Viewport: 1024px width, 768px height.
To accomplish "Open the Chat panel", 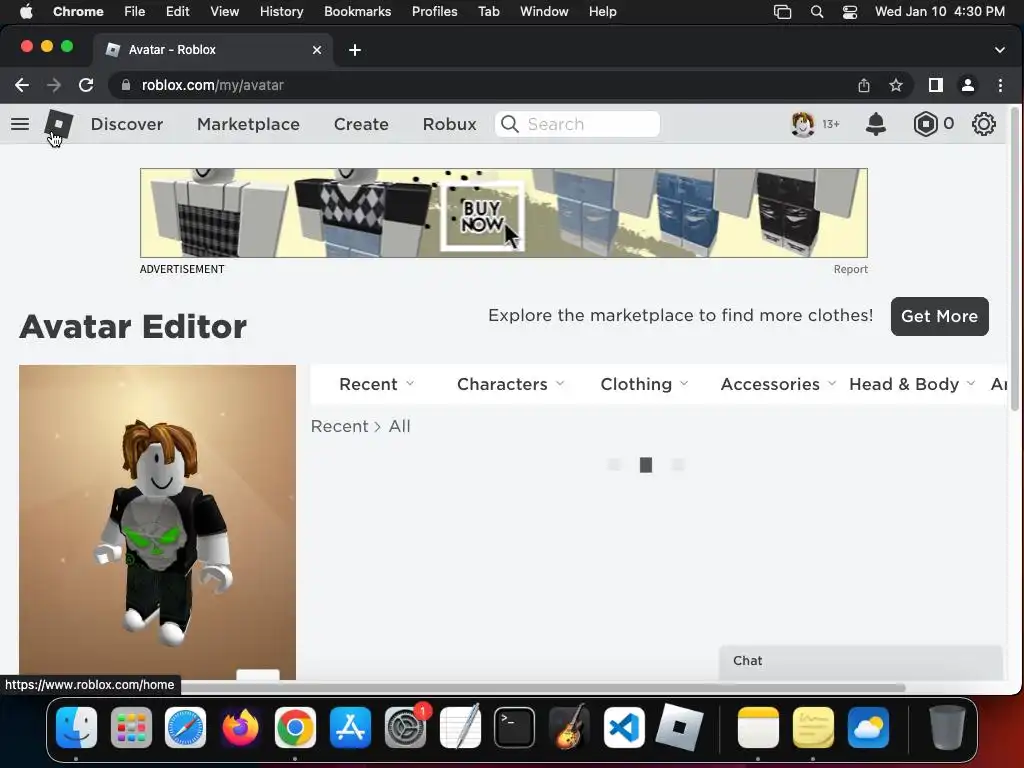I will coord(861,661).
